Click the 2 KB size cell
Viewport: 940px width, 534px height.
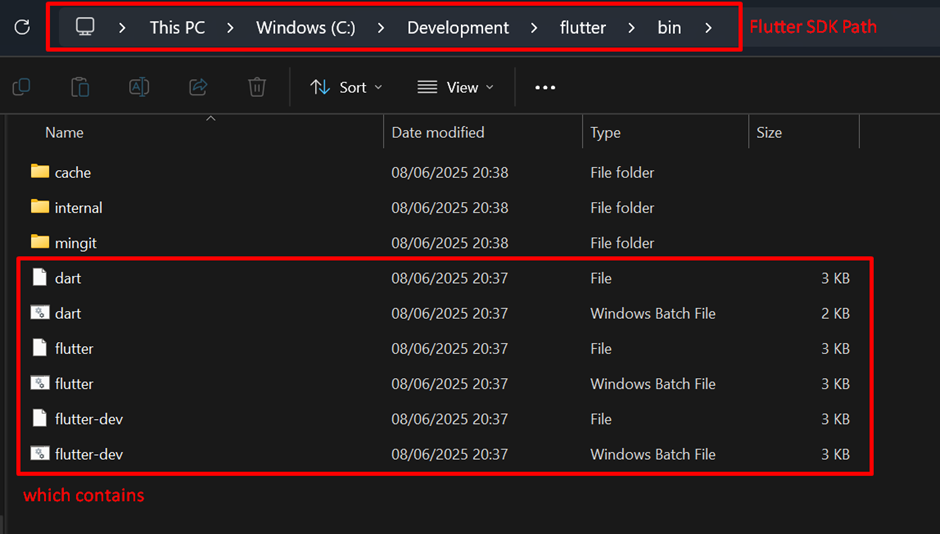(x=835, y=313)
